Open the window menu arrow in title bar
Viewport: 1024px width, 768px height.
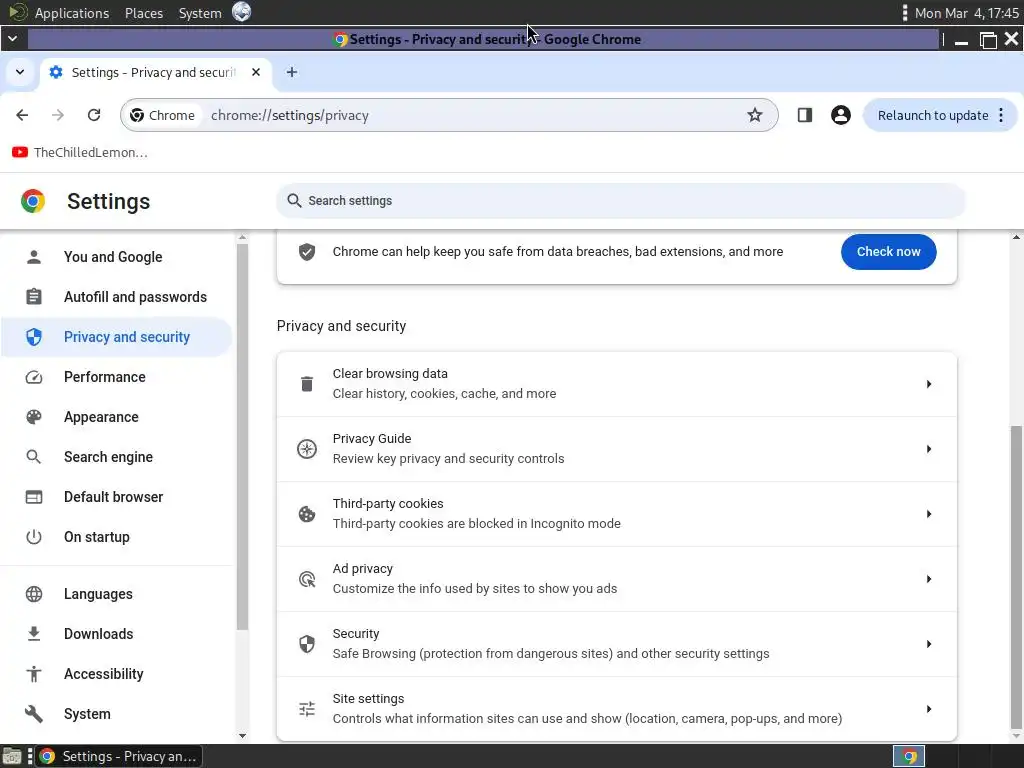12,39
